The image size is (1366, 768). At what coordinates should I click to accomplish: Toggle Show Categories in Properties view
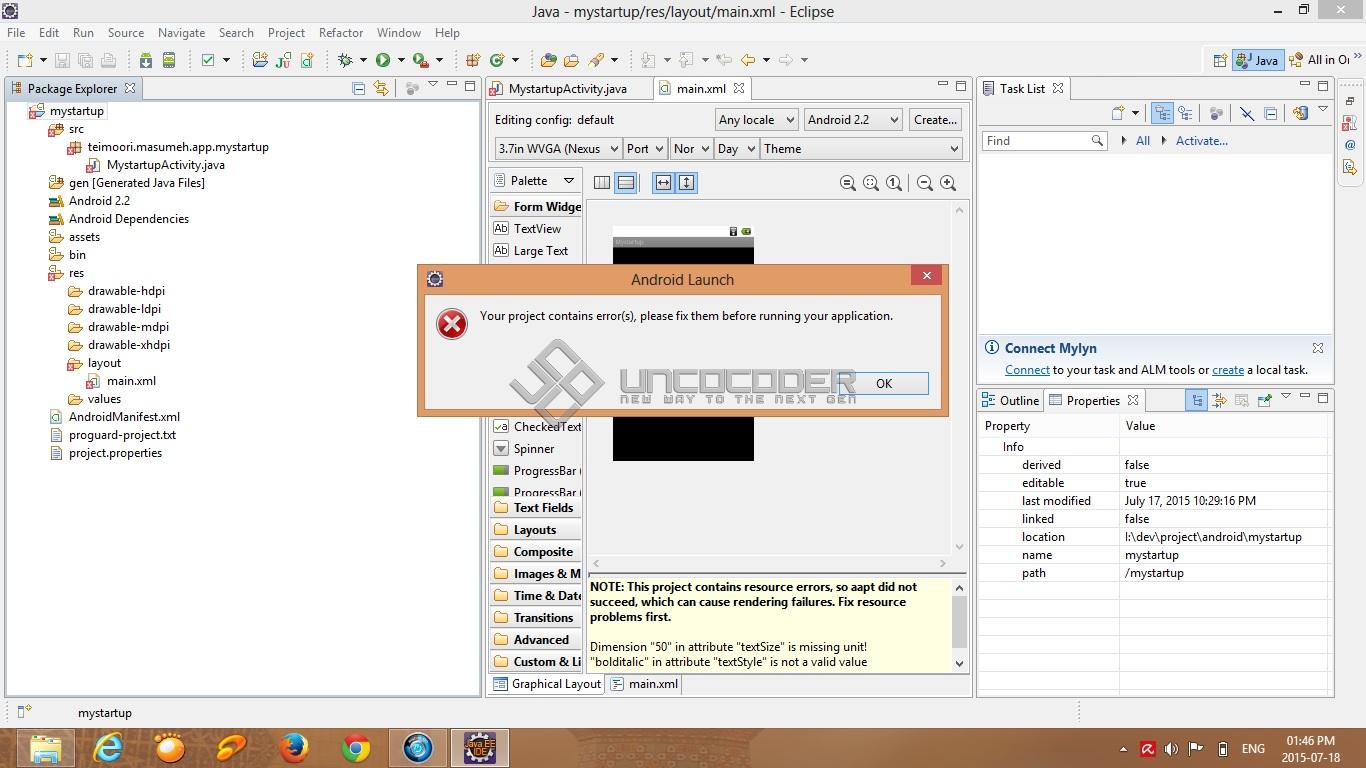1197,400
